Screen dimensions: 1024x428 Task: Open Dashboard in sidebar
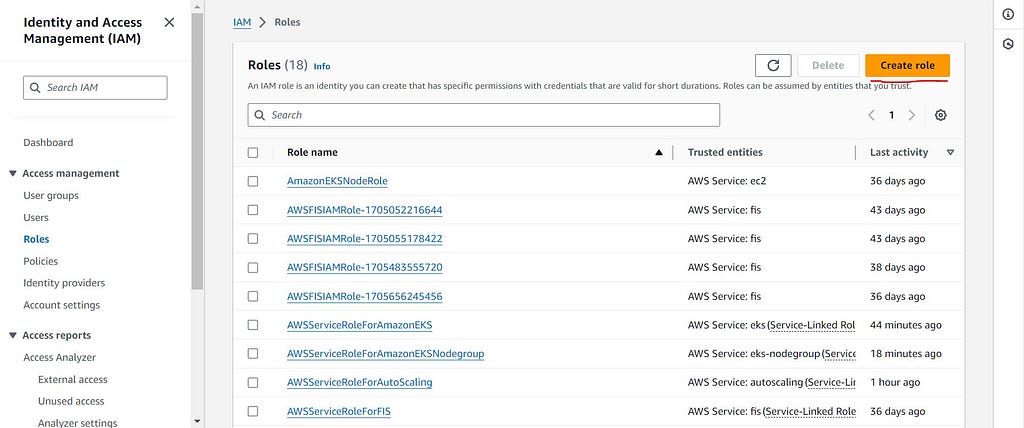[x=48, y=142]
